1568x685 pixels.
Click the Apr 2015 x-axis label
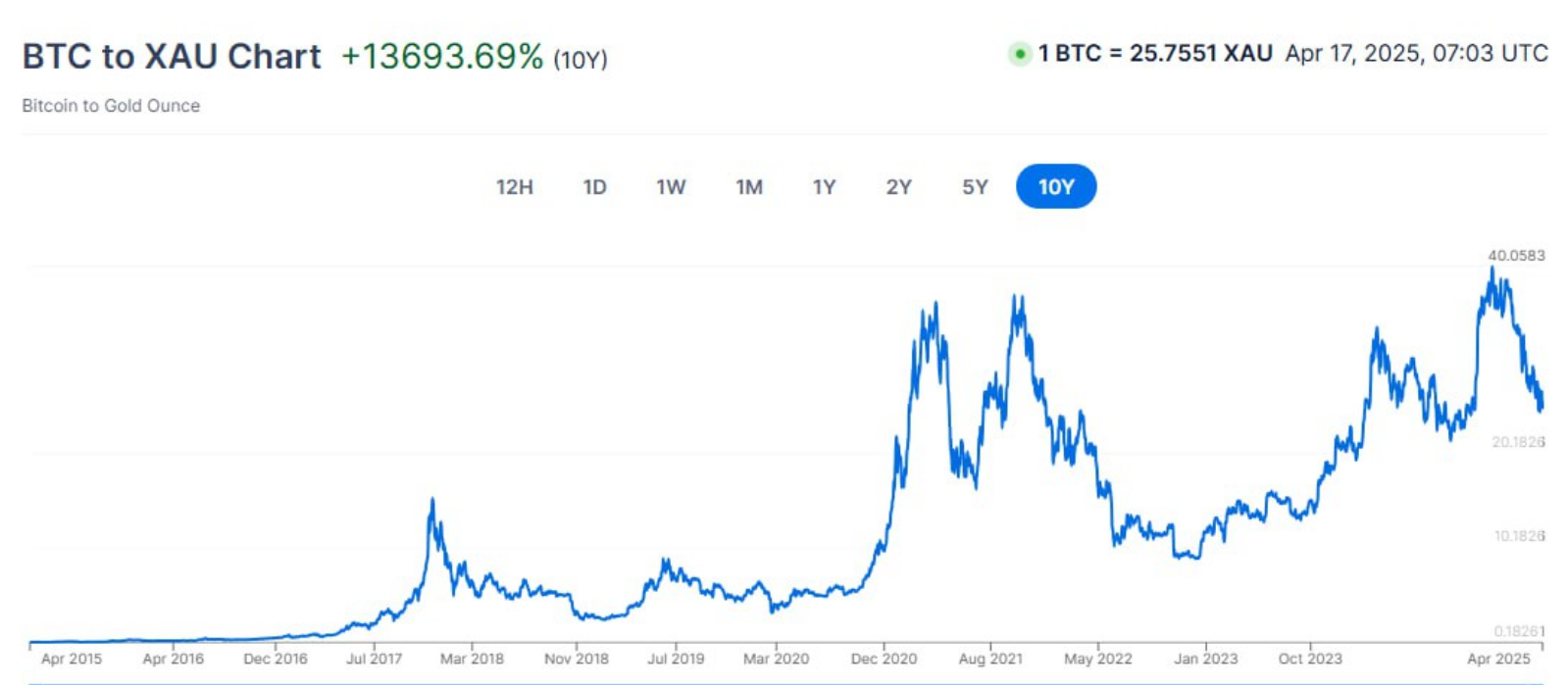tap(72, 659)
